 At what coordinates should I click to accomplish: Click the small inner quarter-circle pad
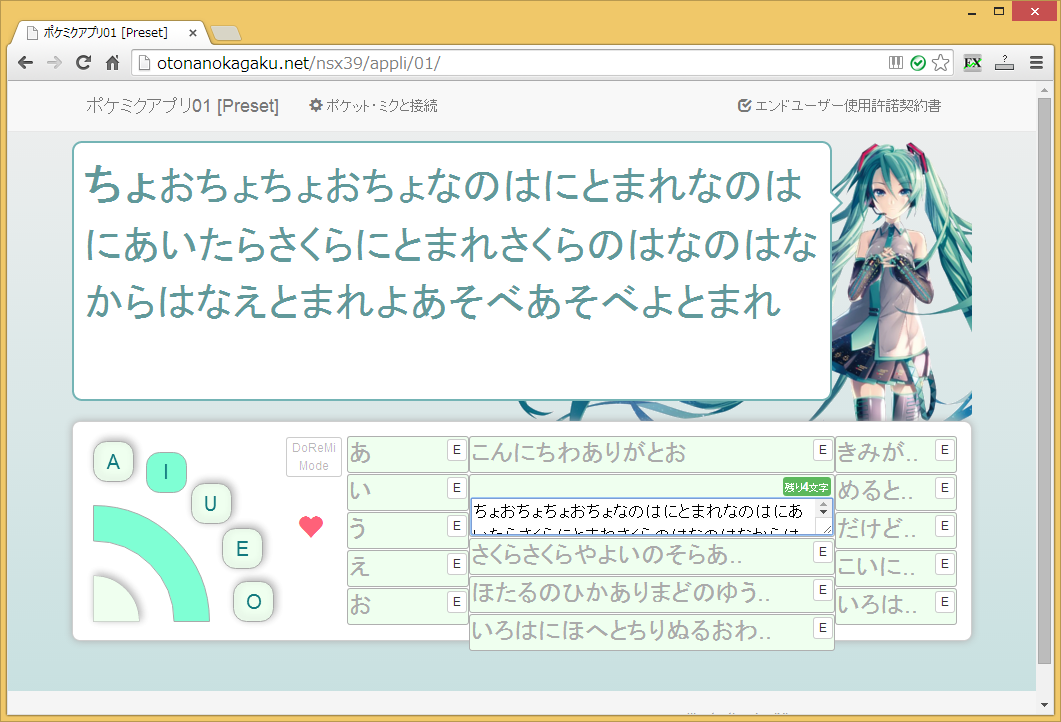coord(112,602)
